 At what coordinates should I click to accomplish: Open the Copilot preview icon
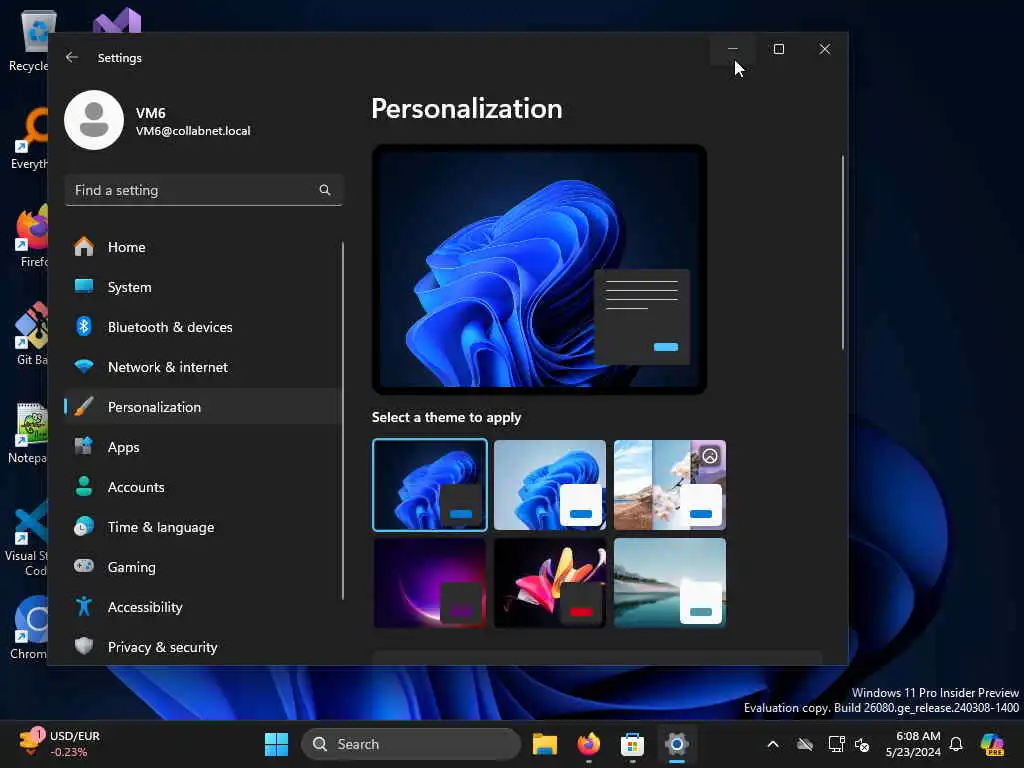pos(992,744)
